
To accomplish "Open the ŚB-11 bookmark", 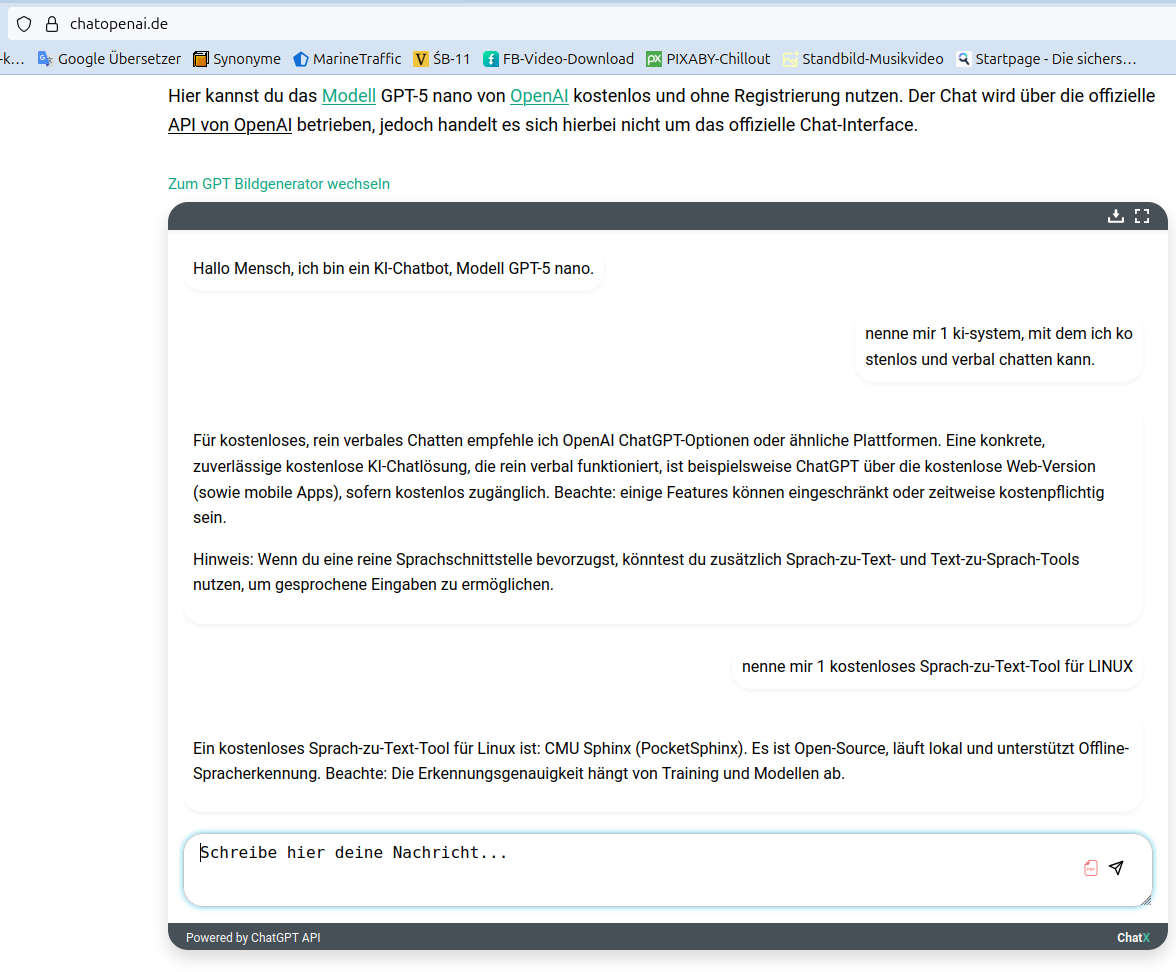I will pyautogui.click(x=442, y=59).
